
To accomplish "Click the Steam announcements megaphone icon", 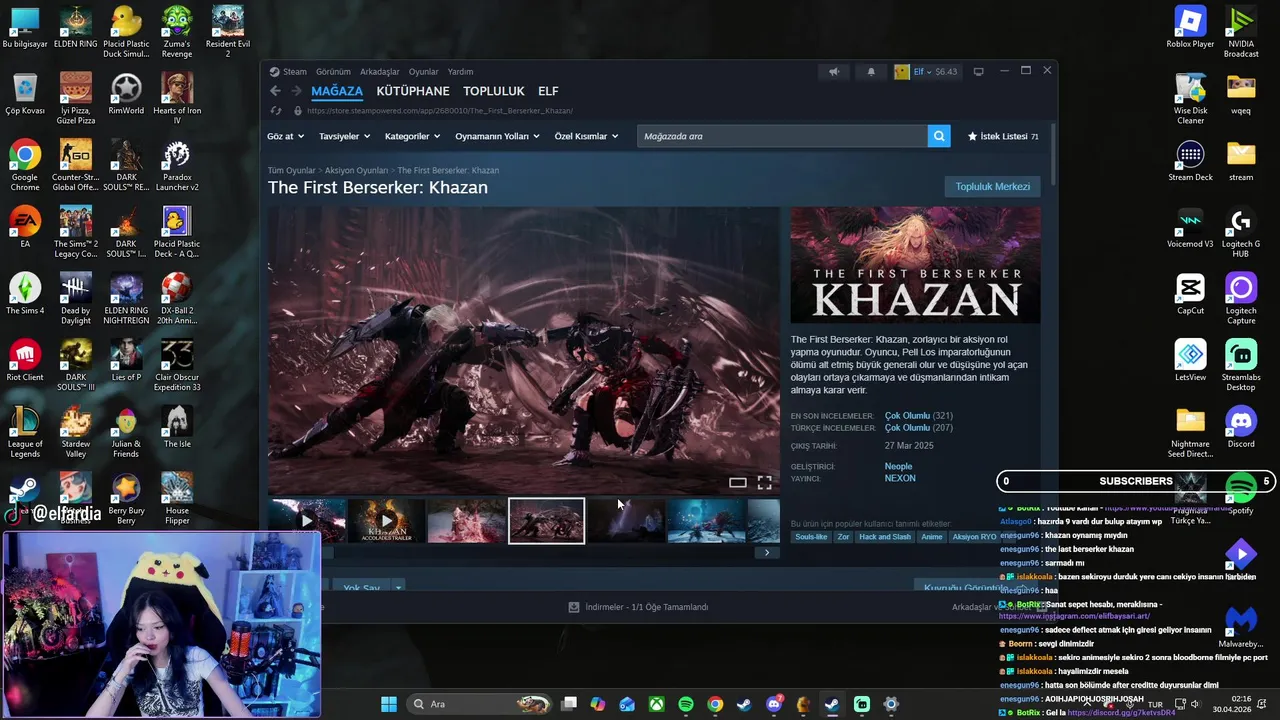I will pos(833,72).
